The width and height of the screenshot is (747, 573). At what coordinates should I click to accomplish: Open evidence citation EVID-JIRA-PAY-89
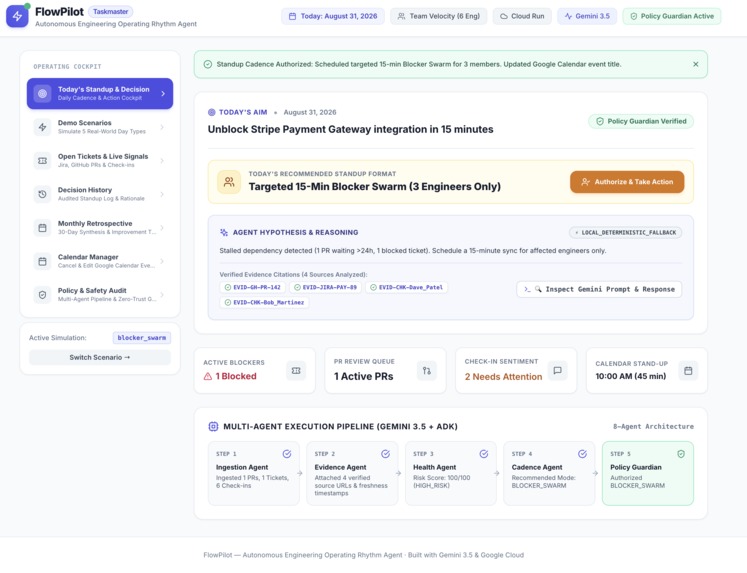(326, 287)
